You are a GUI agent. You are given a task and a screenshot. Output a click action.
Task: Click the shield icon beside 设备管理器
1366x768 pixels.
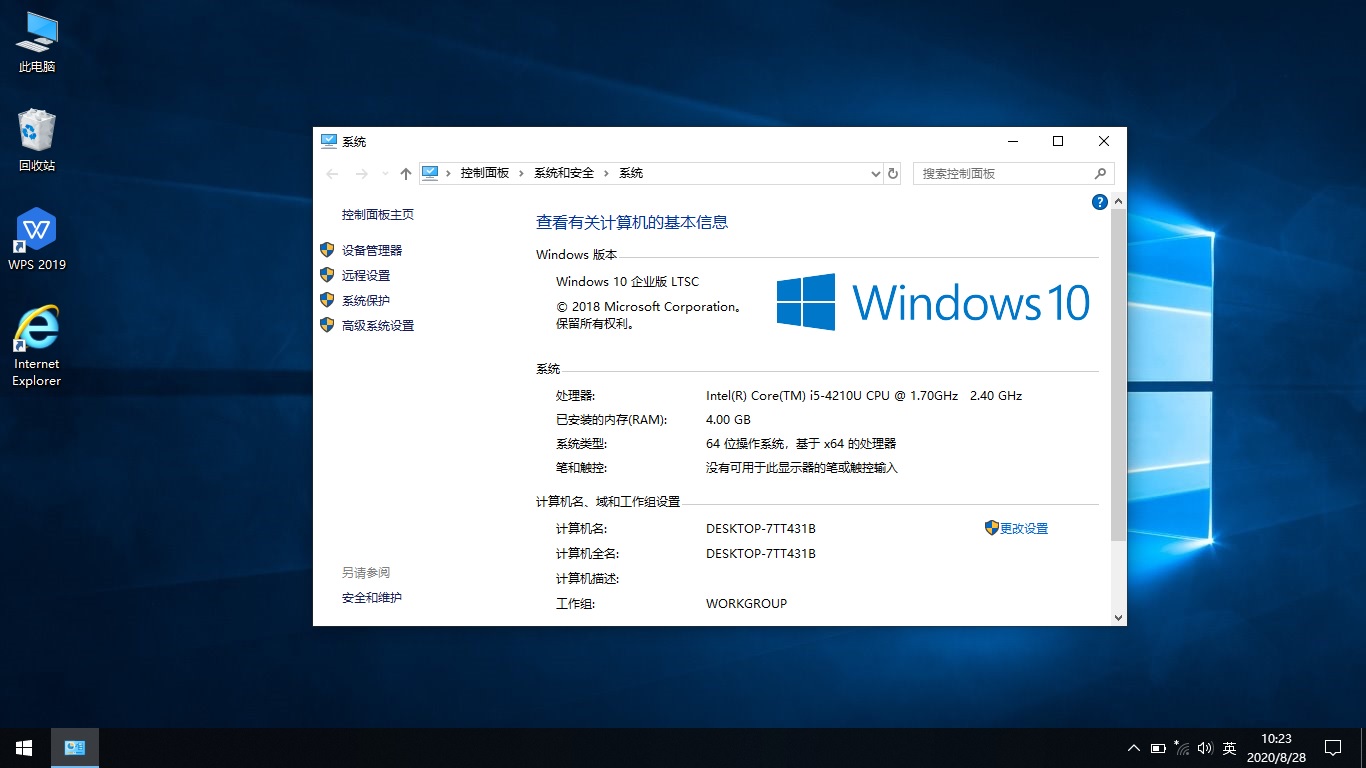point(327,250)
